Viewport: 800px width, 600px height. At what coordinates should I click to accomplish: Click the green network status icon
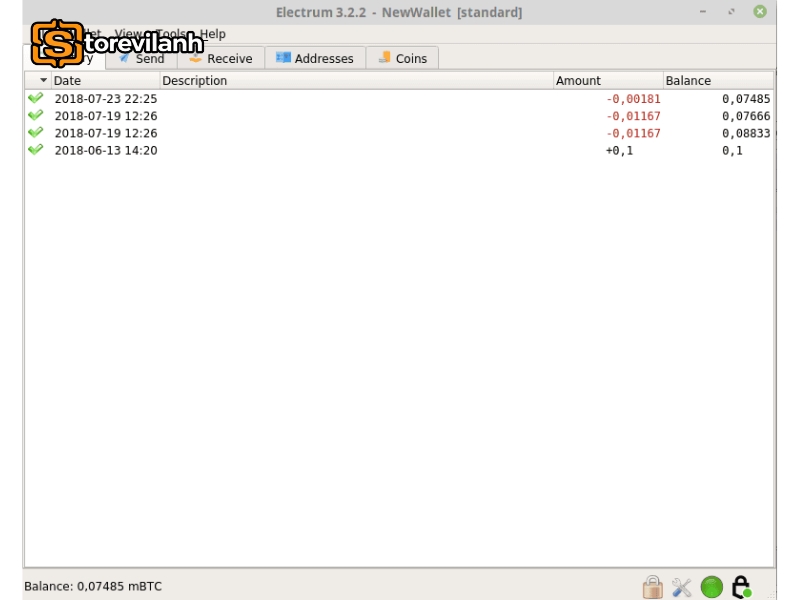click(711, 587)
